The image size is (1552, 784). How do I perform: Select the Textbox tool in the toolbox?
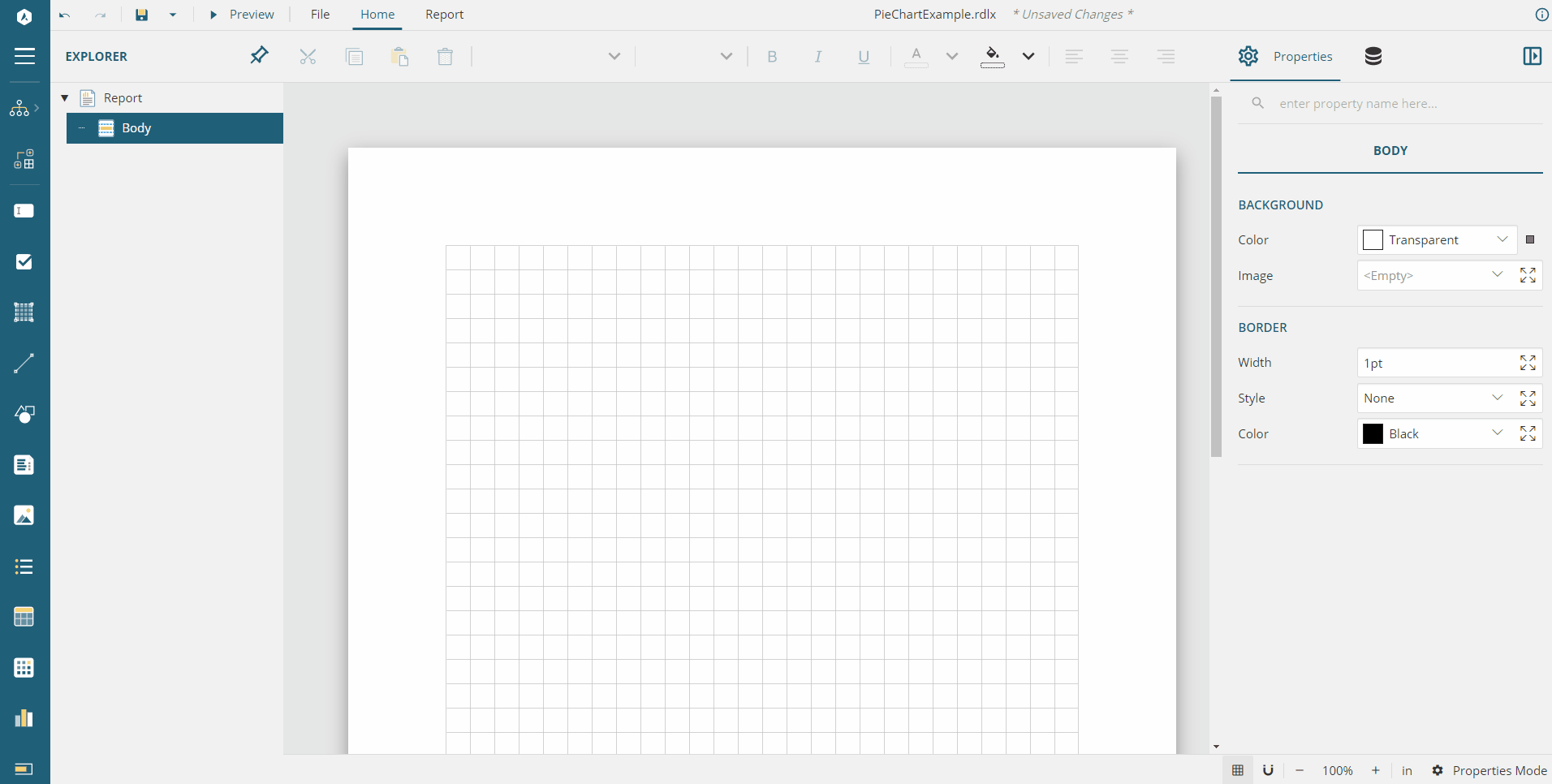click(x=24, y=211)
